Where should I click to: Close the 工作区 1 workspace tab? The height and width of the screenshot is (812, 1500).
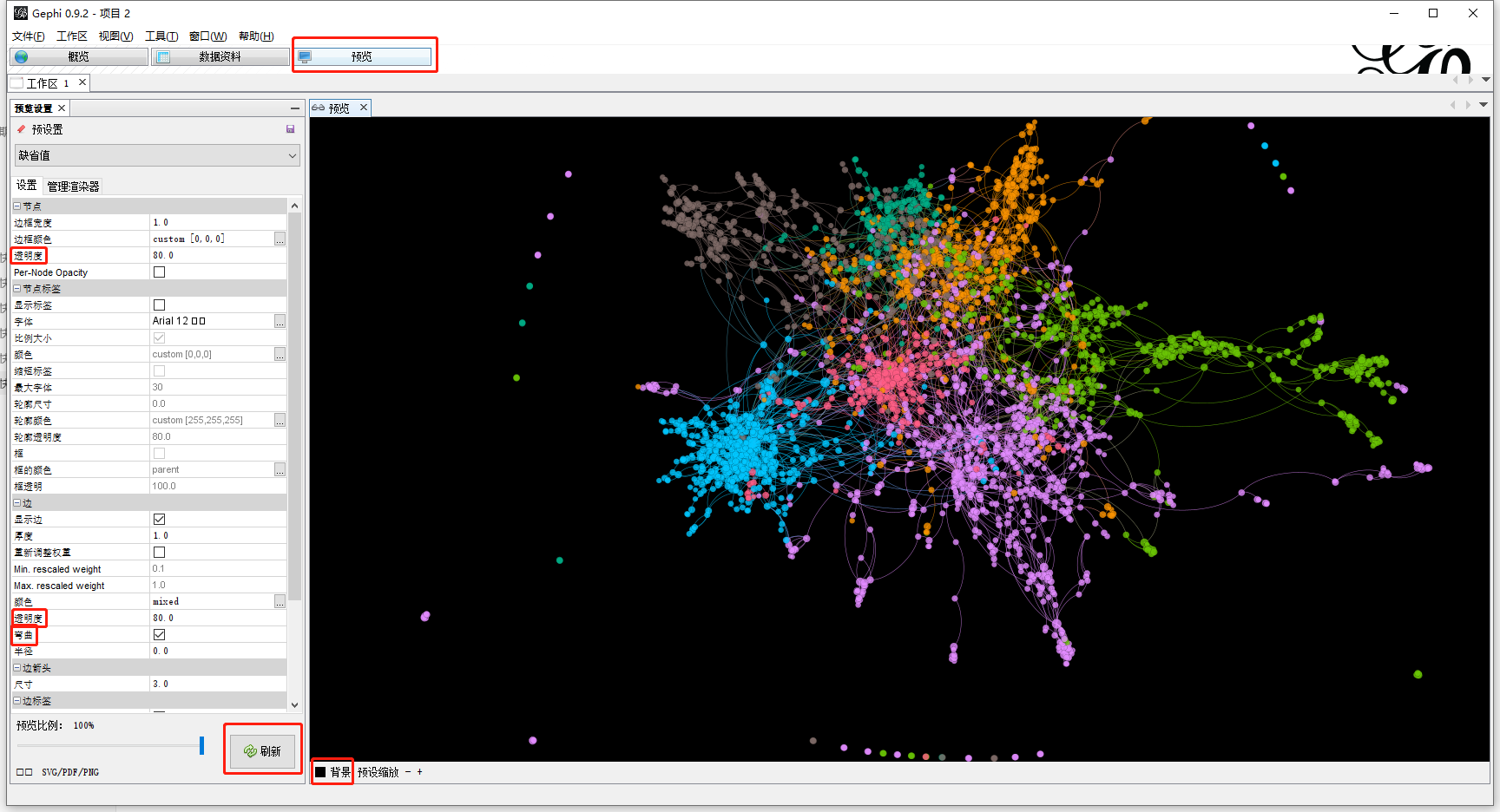(x=82, y=82)
